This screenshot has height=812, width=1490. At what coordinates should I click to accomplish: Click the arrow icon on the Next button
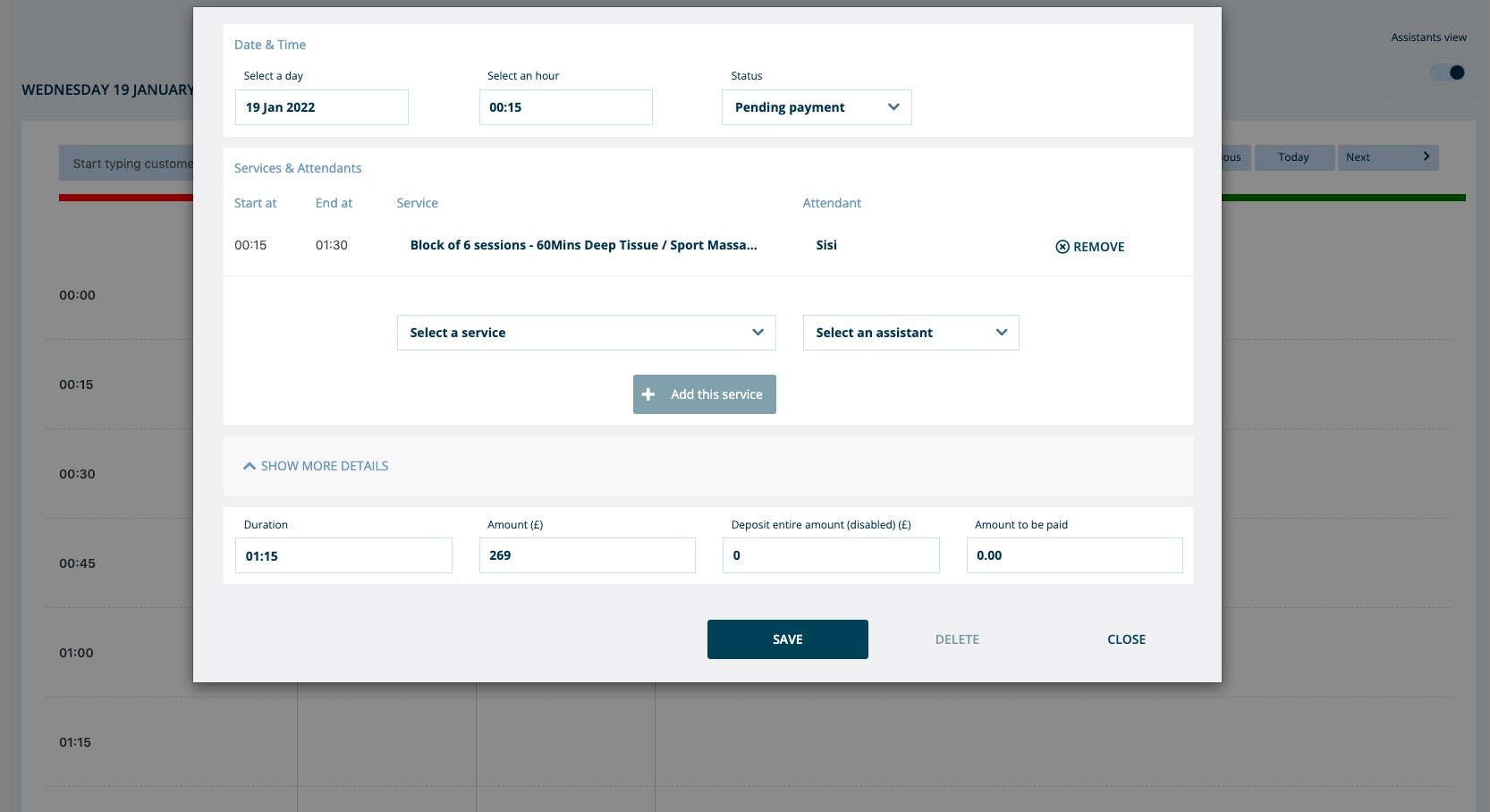click(1426, 156)
